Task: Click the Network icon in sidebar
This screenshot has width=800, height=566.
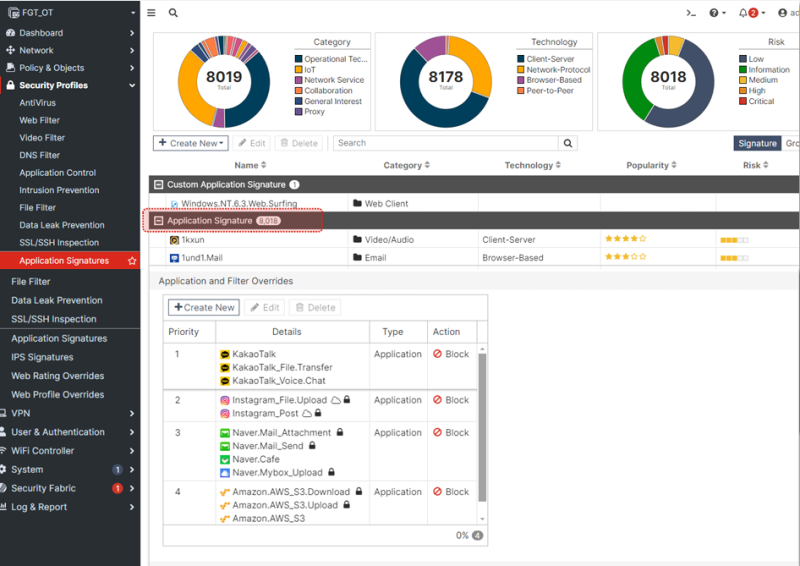Action: (x=10, y=50)
